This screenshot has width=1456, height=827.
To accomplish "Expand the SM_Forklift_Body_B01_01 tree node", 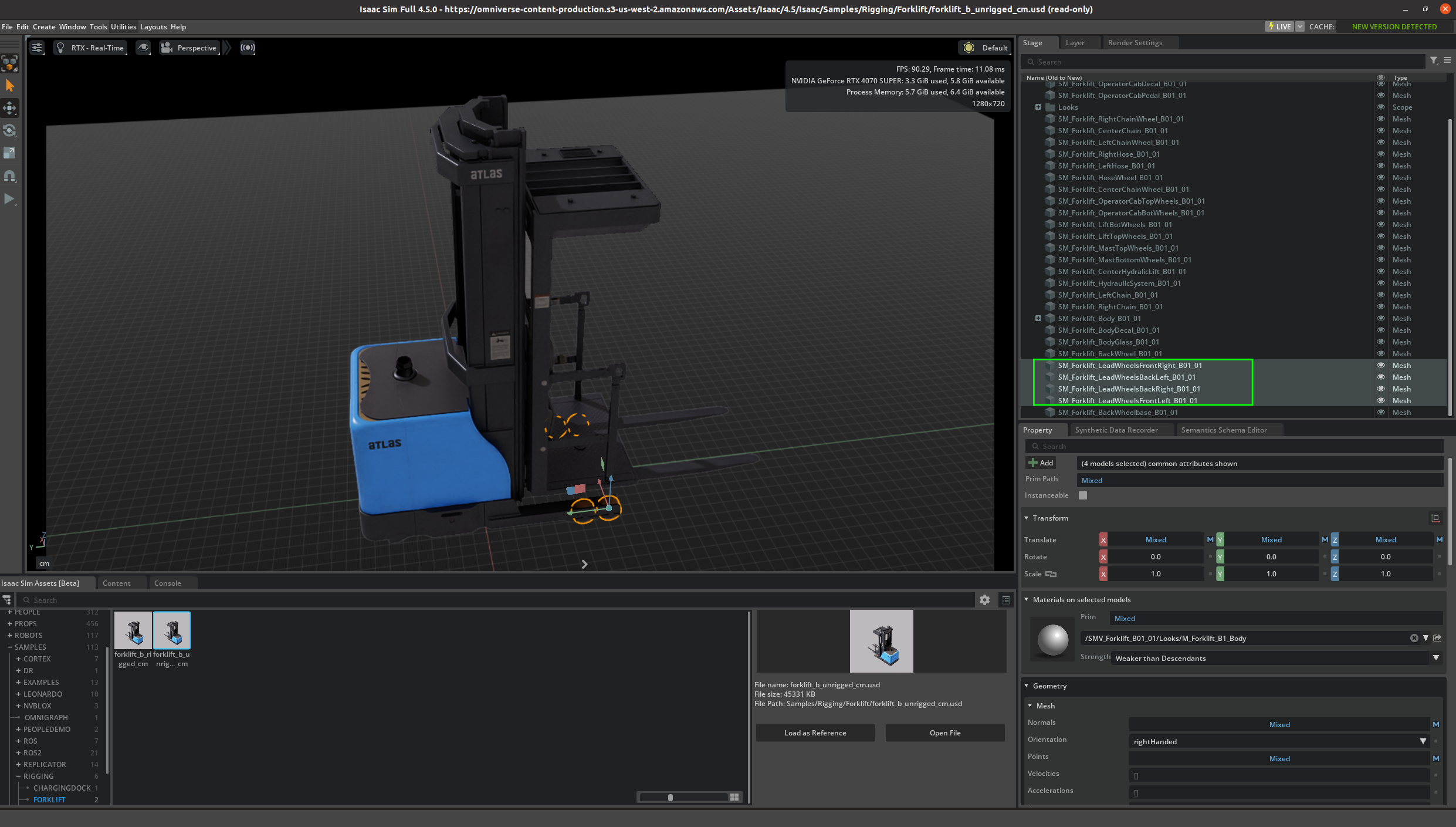I will pos(1038,318).
